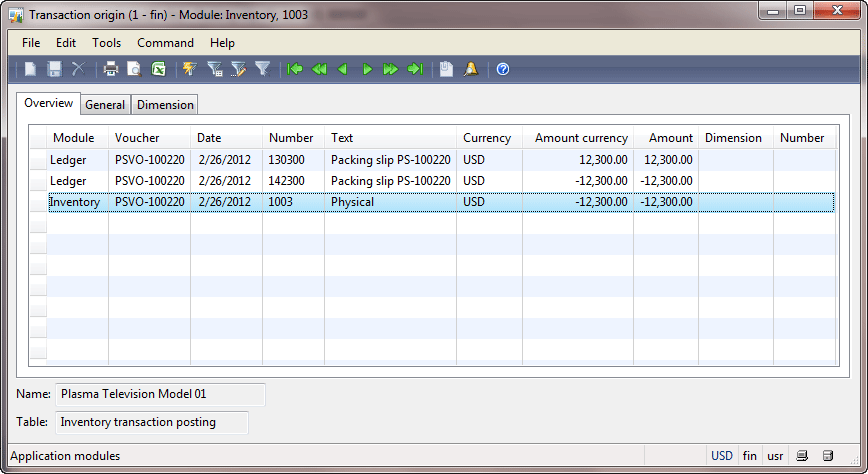The image size is (868, 474).
Task: Jump to next page with the double right arrow
Action: 391,69
